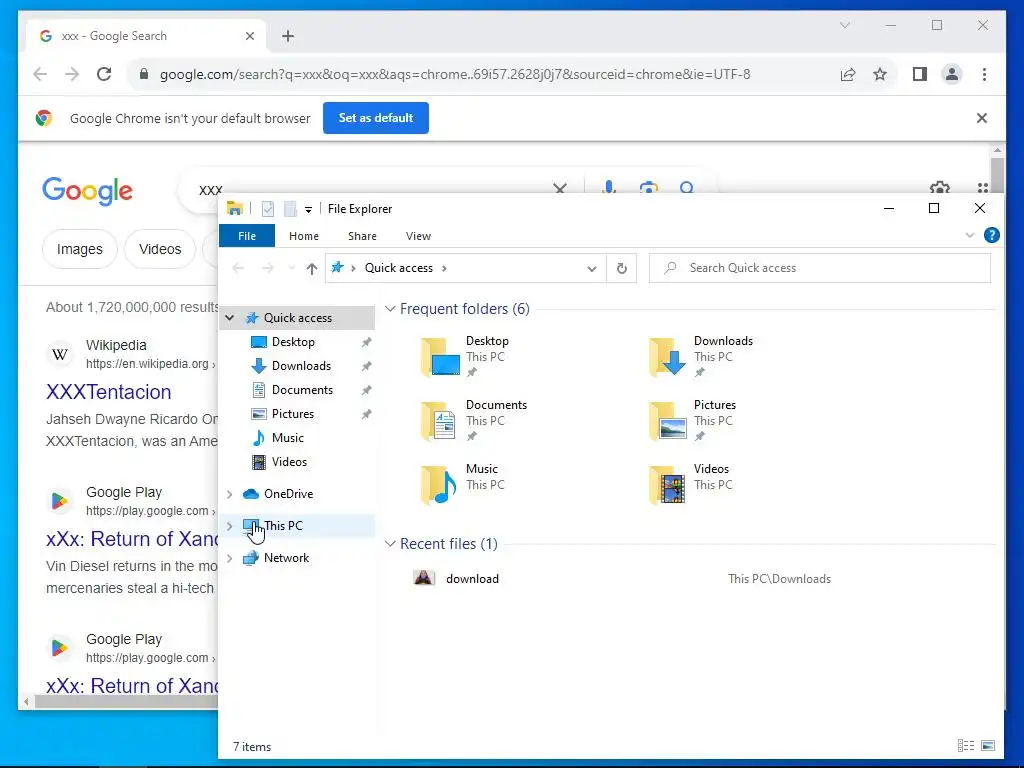Select Desktop folder icon in Frequent folders
Screen dimensions: 1024x768
440,357
